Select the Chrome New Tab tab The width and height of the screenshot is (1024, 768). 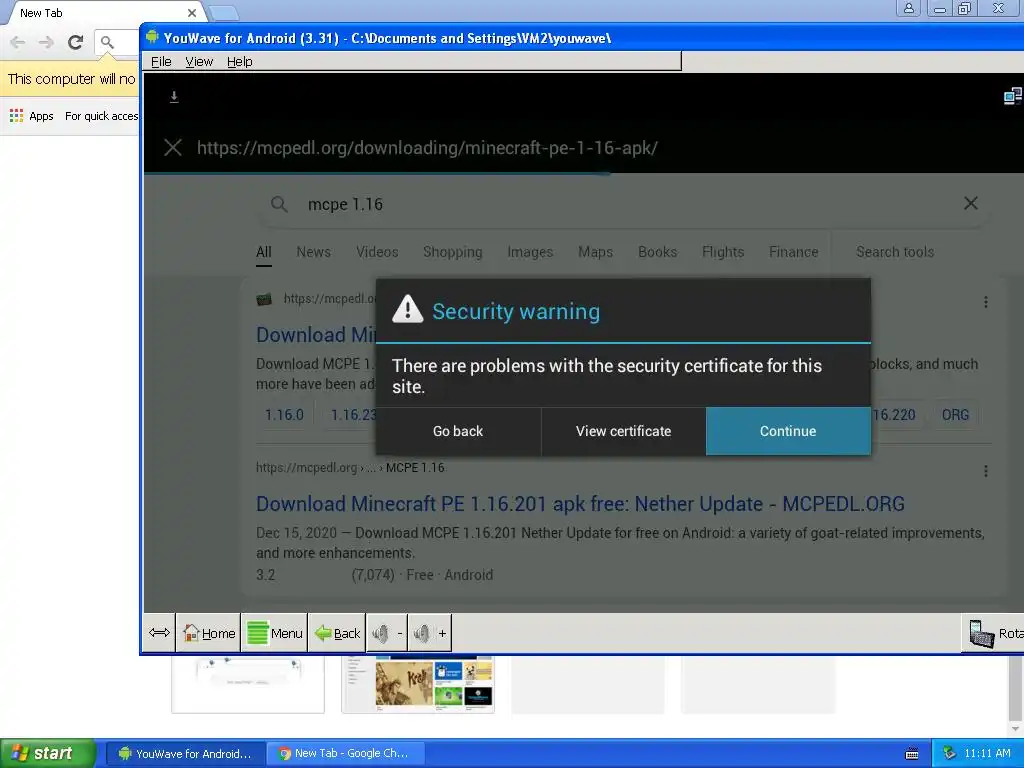[x=104, y=13]
